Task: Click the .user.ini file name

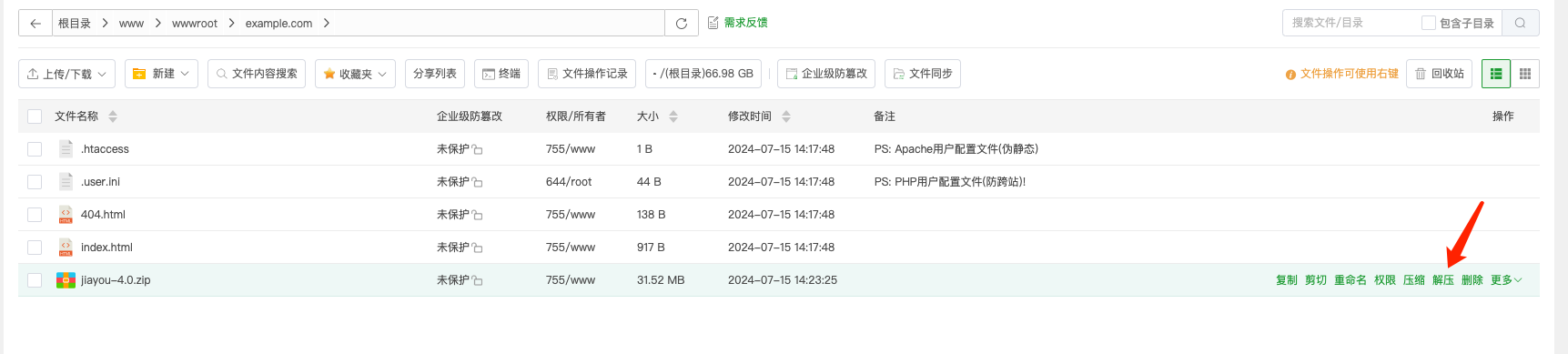Action: pos(100,182)
